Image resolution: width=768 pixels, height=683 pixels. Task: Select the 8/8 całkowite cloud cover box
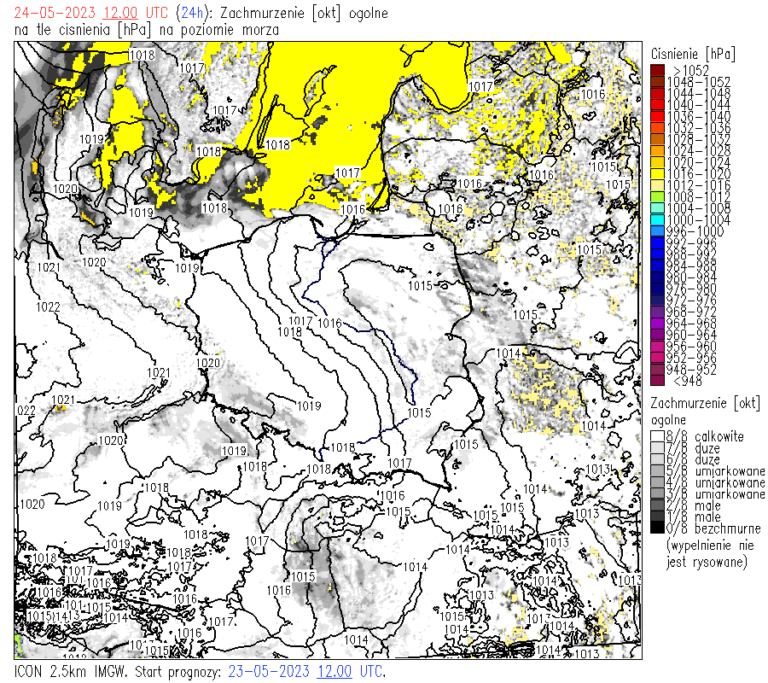[x=656, y=436]
